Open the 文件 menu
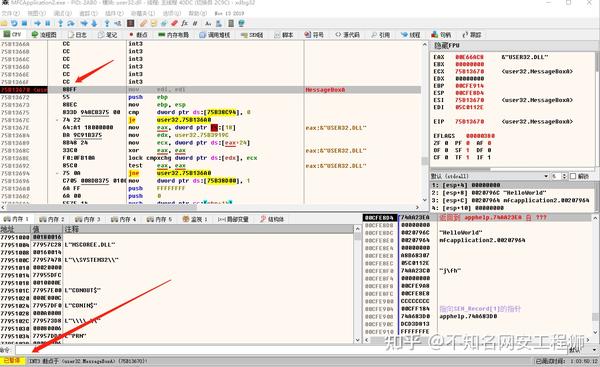Image resolution: width=600 pixels, height=367 pixels. [x=10, y=13]
